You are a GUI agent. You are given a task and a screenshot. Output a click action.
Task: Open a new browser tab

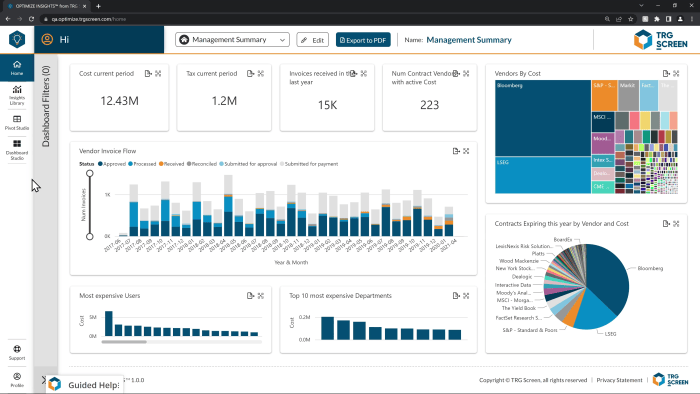[98, 6]
